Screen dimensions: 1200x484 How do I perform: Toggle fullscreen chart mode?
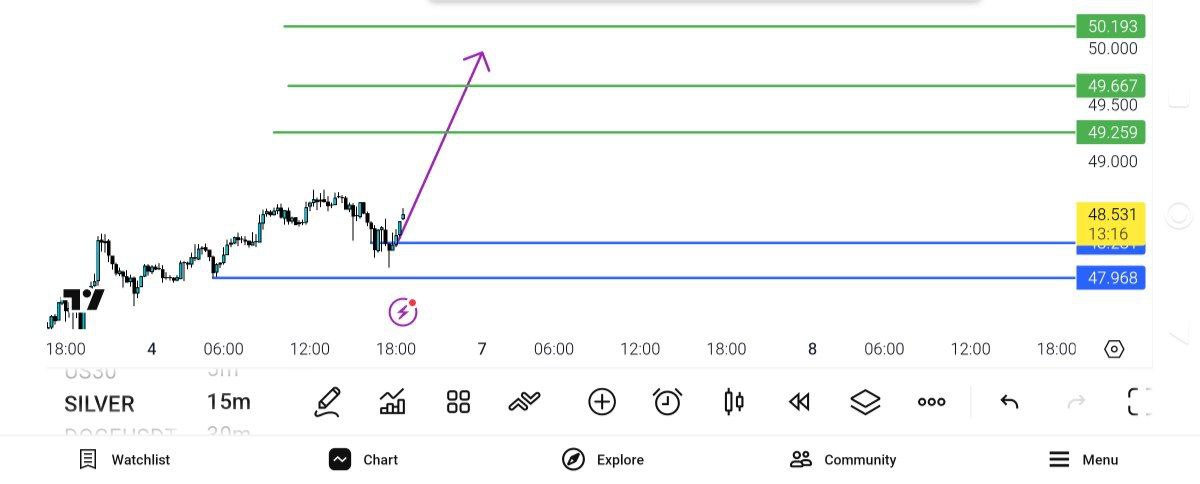pos(1138,402)
